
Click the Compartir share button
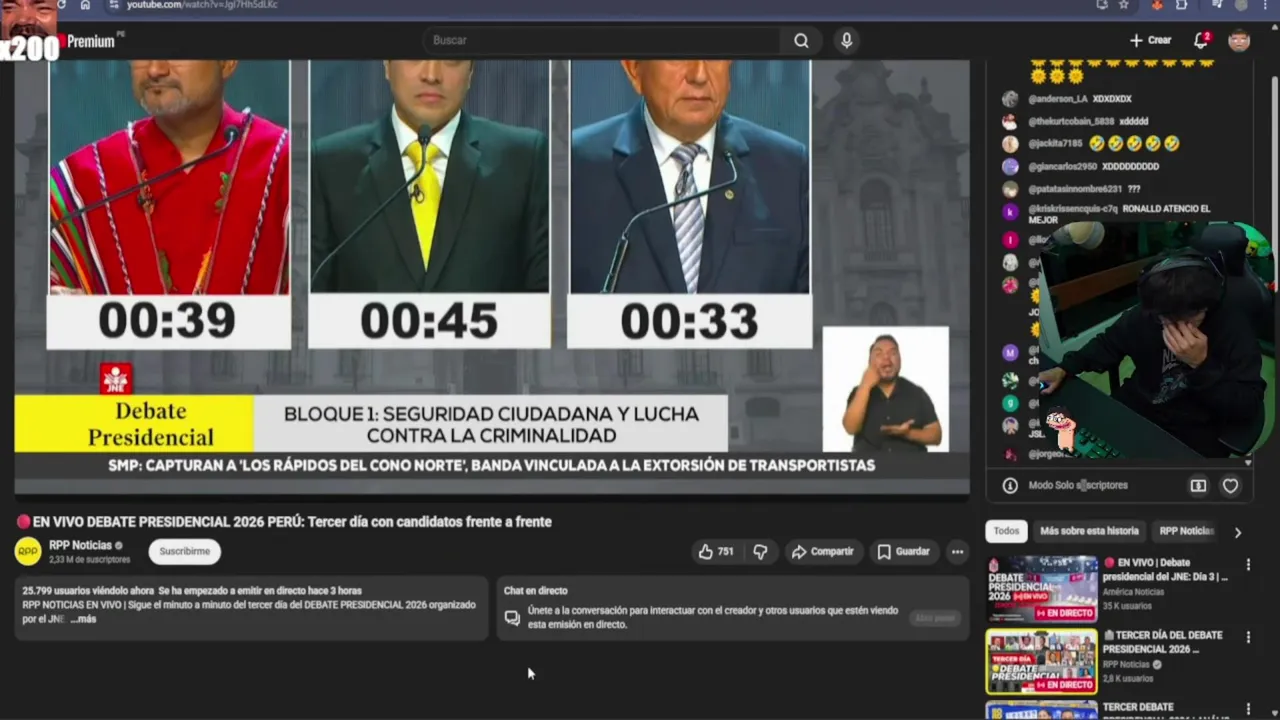[822, 551]
